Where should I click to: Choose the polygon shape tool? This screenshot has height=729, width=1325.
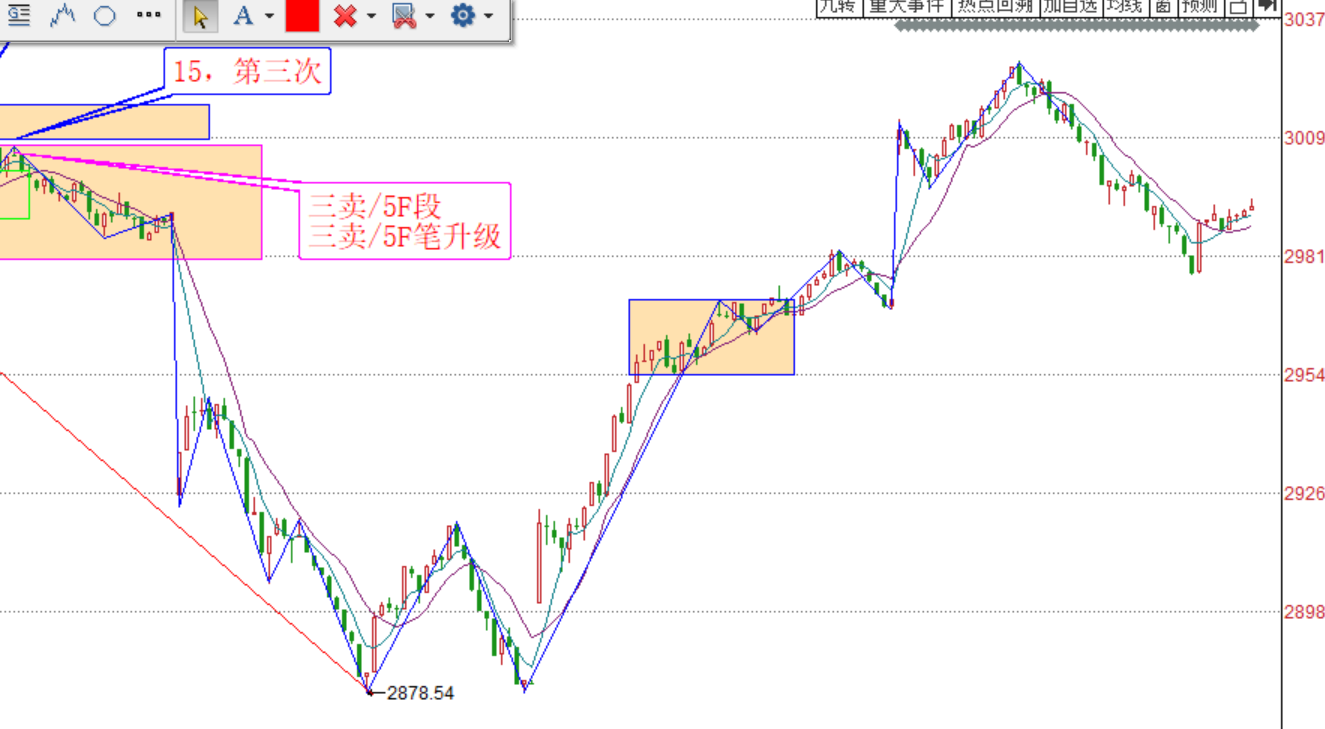pyautogui.click(x=104, y=16)
